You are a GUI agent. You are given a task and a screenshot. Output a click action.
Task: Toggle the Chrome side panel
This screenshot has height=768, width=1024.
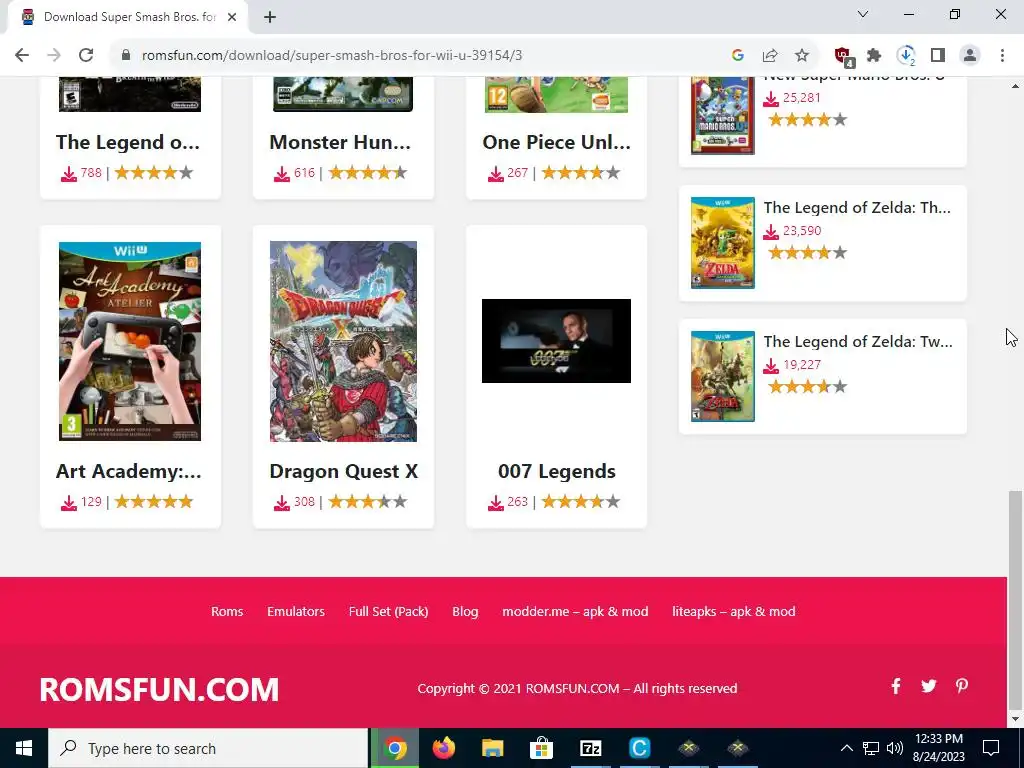click(938, 56)
